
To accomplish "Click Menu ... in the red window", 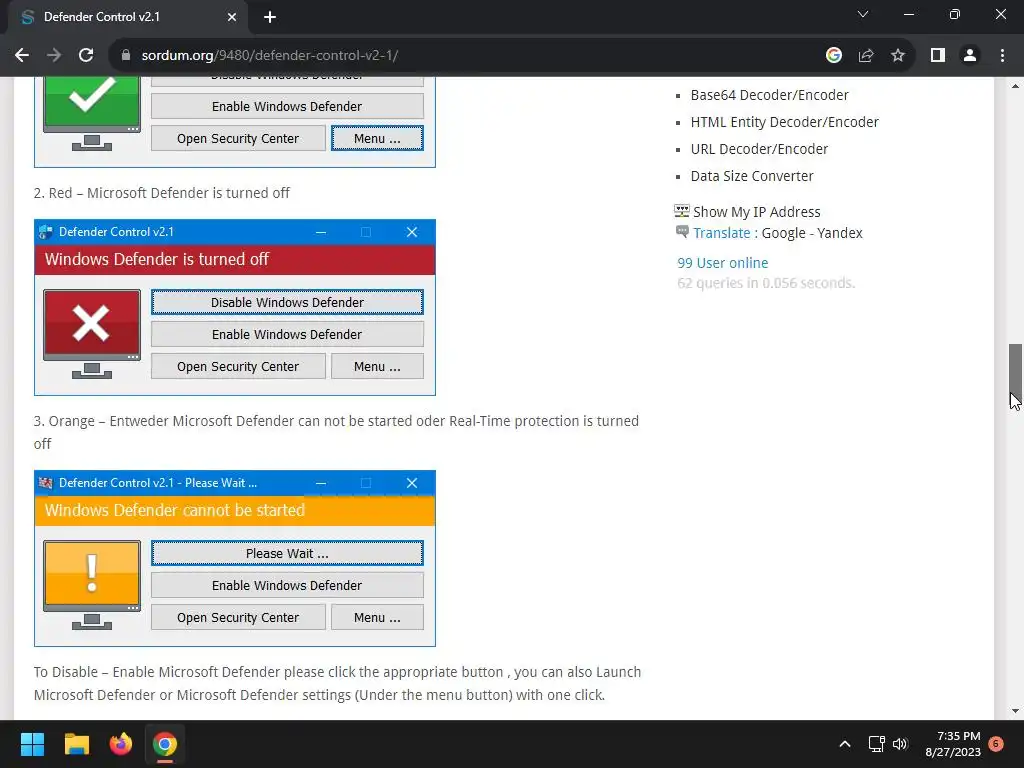I will click(x=377, y=366).
